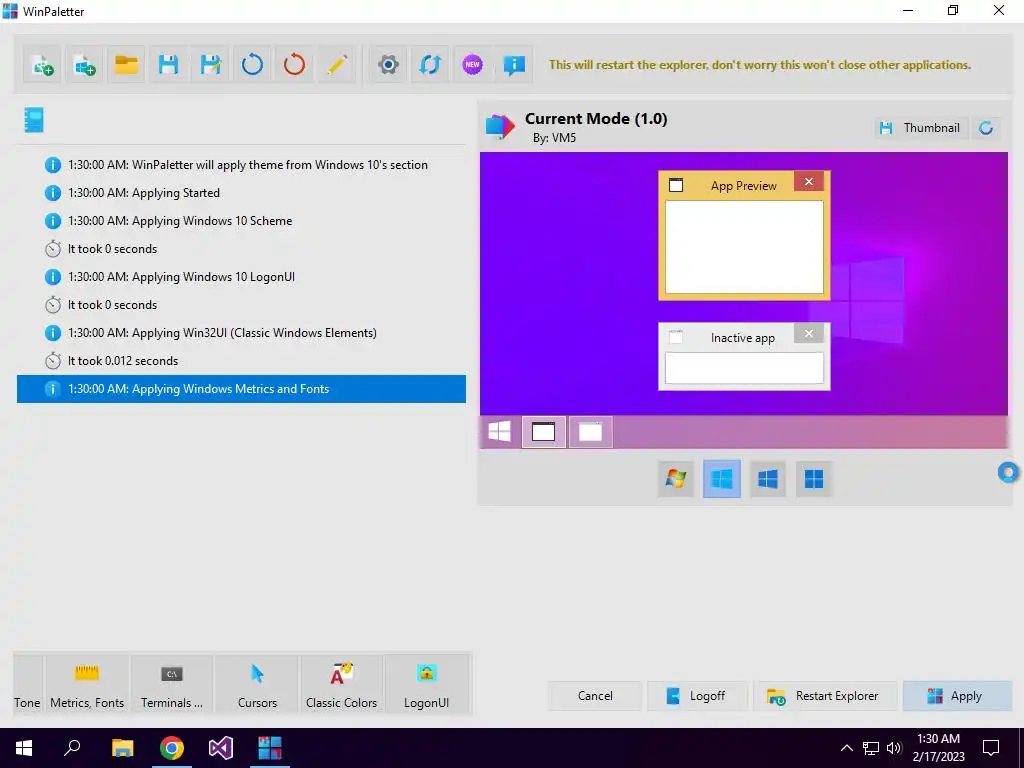
Task: Open taskbar Search magnifier
Action: [72, 748]
